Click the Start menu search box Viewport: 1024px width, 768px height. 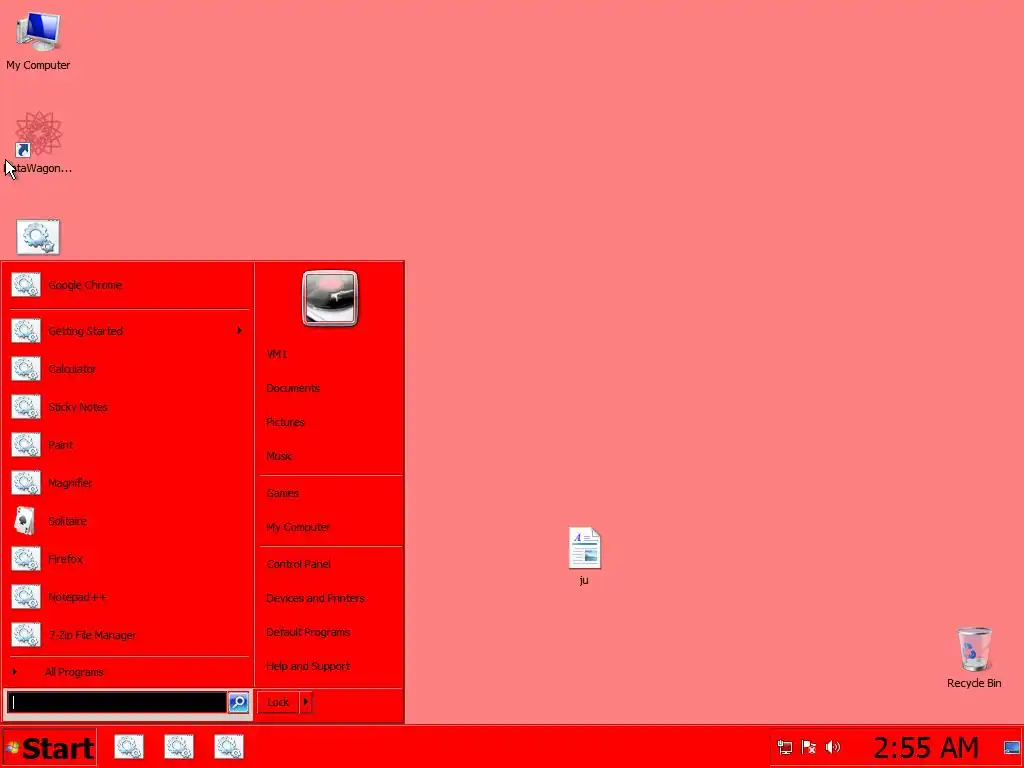click(117, 703)
